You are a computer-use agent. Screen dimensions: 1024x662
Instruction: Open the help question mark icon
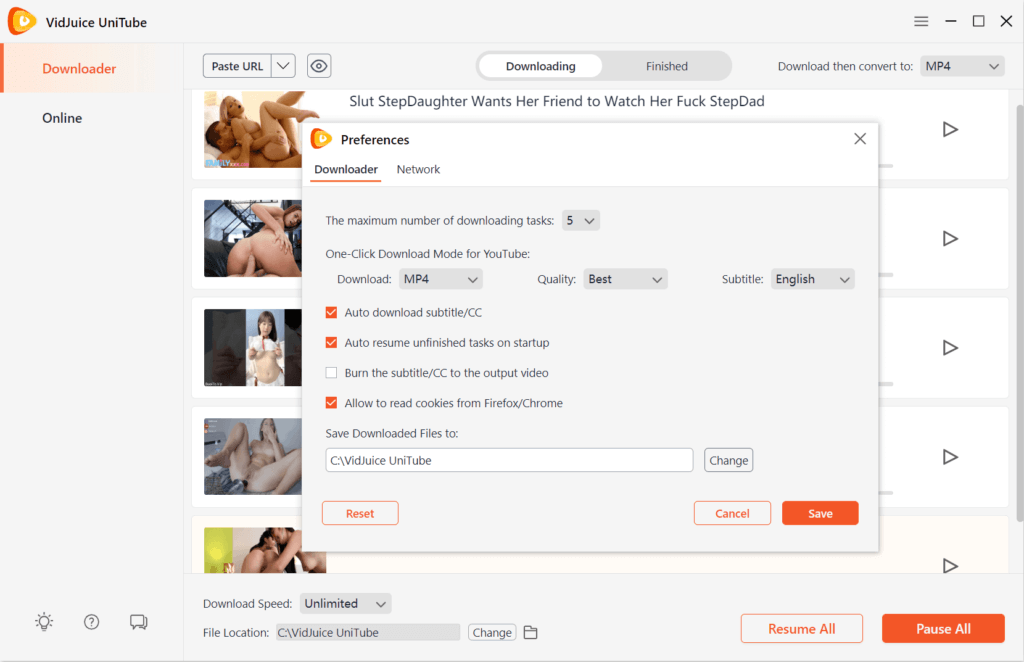[x=91, y=622]
